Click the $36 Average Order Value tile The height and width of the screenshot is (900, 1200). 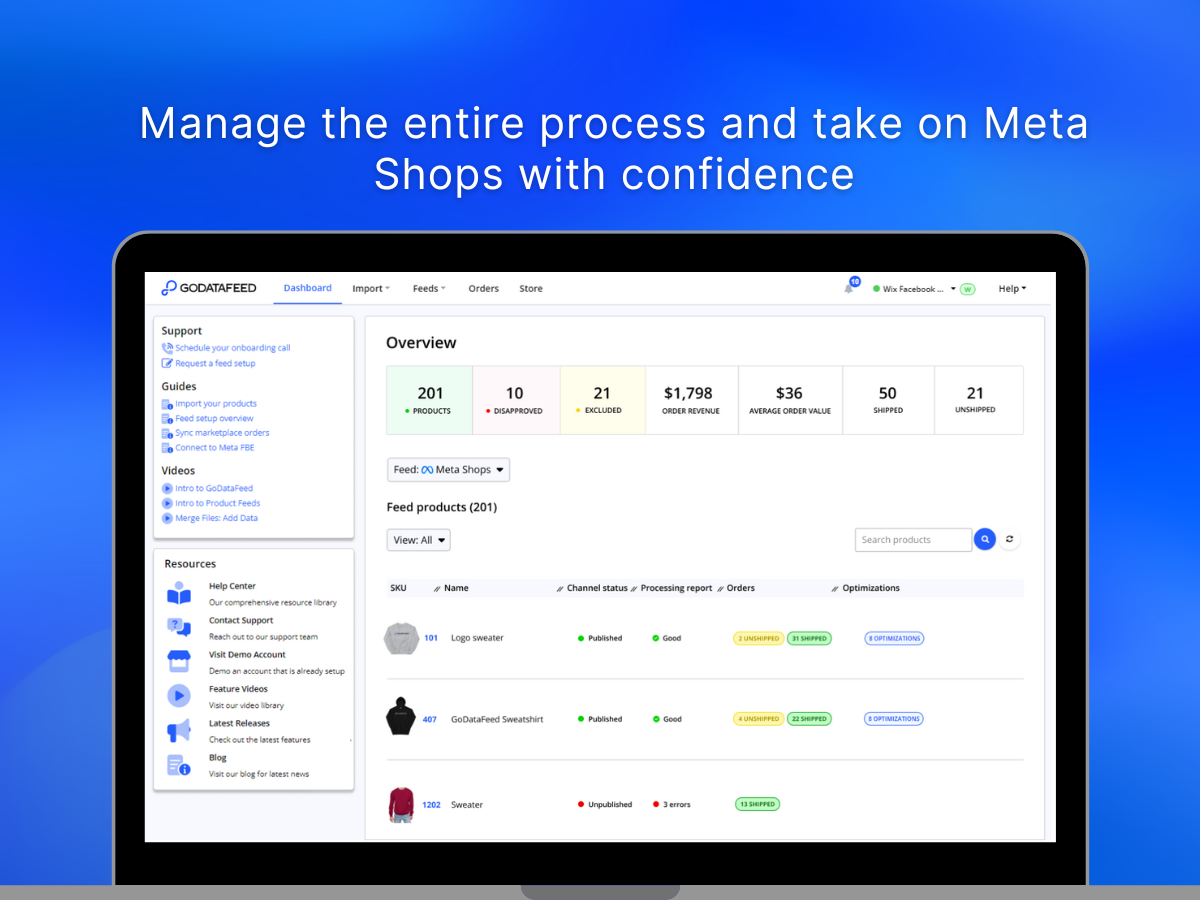[789, 400]
